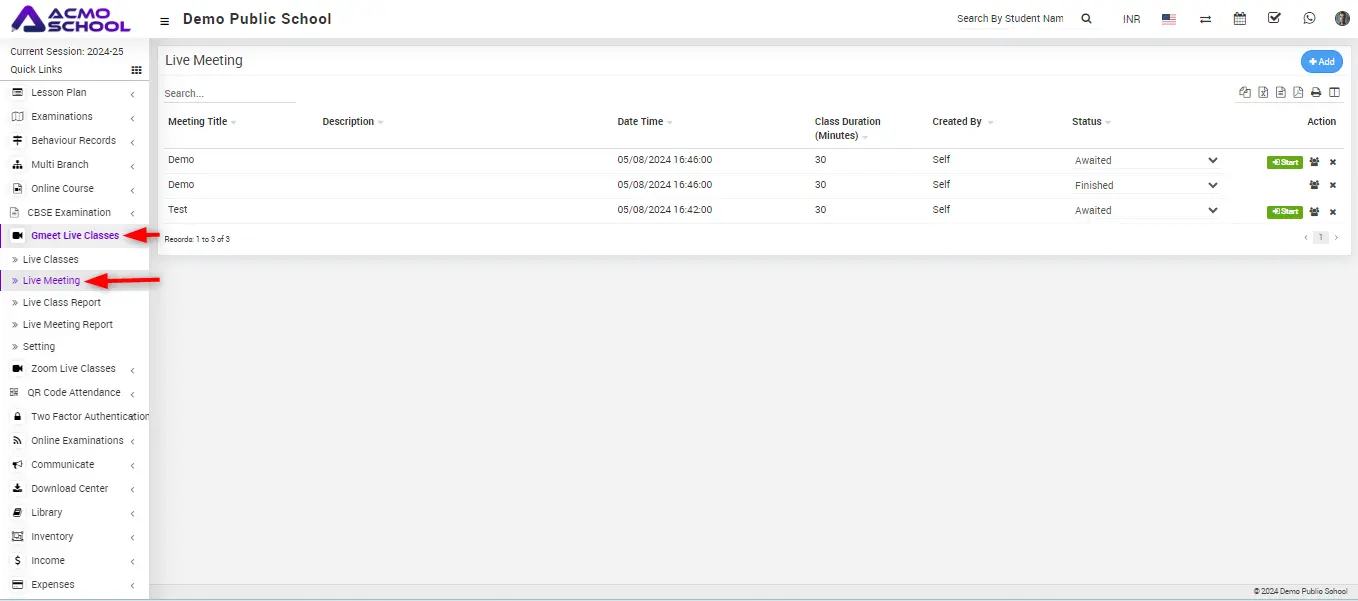This screenshot has width=1358, height=601.
Task: Open the Live Class Report submenu item
Action: click(x=62, y=303)
